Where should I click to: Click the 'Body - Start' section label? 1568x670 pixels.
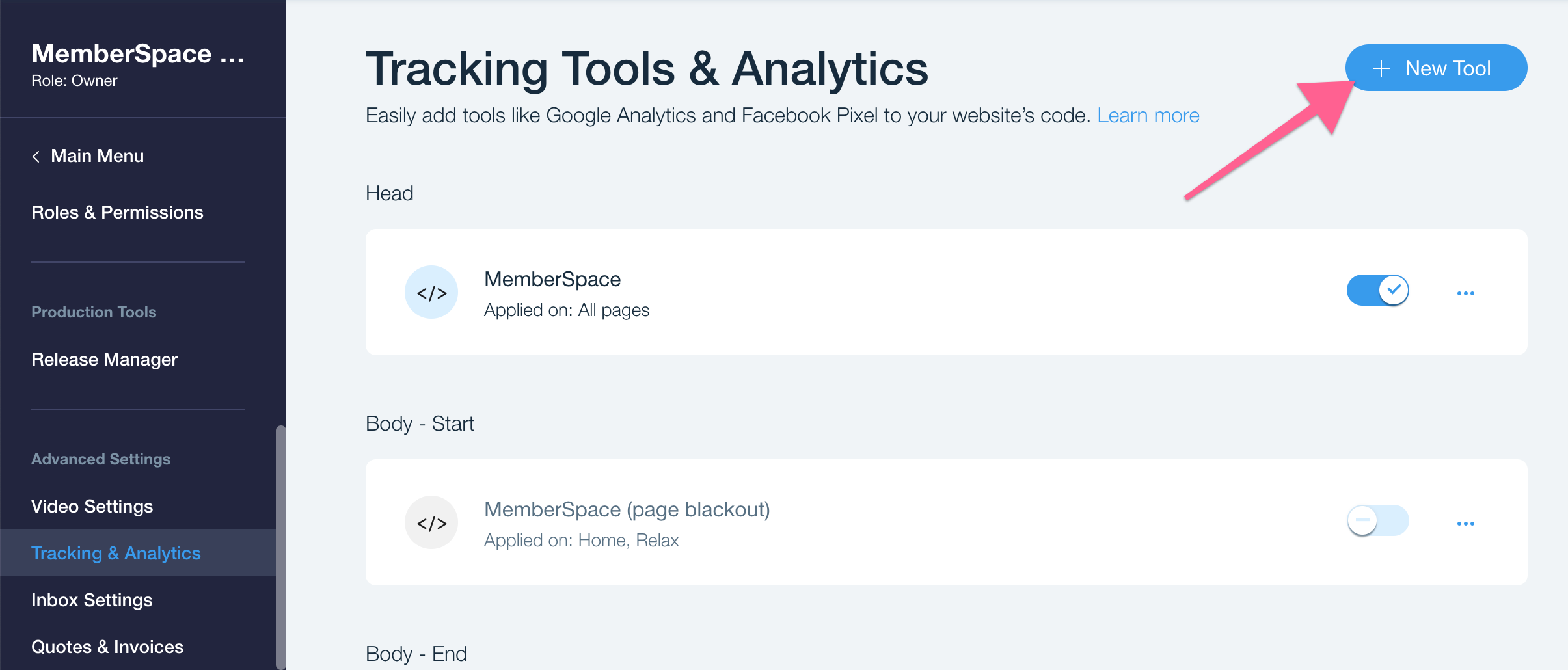[420, 423]
